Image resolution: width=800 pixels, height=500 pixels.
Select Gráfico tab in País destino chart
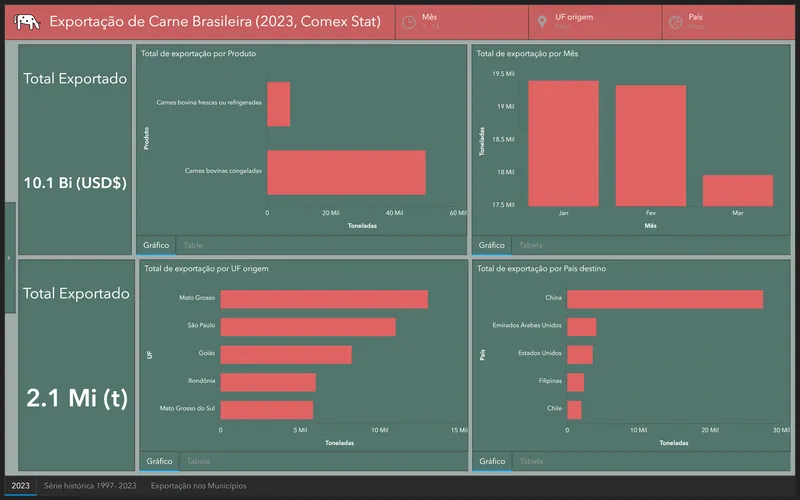click(492, 461)
